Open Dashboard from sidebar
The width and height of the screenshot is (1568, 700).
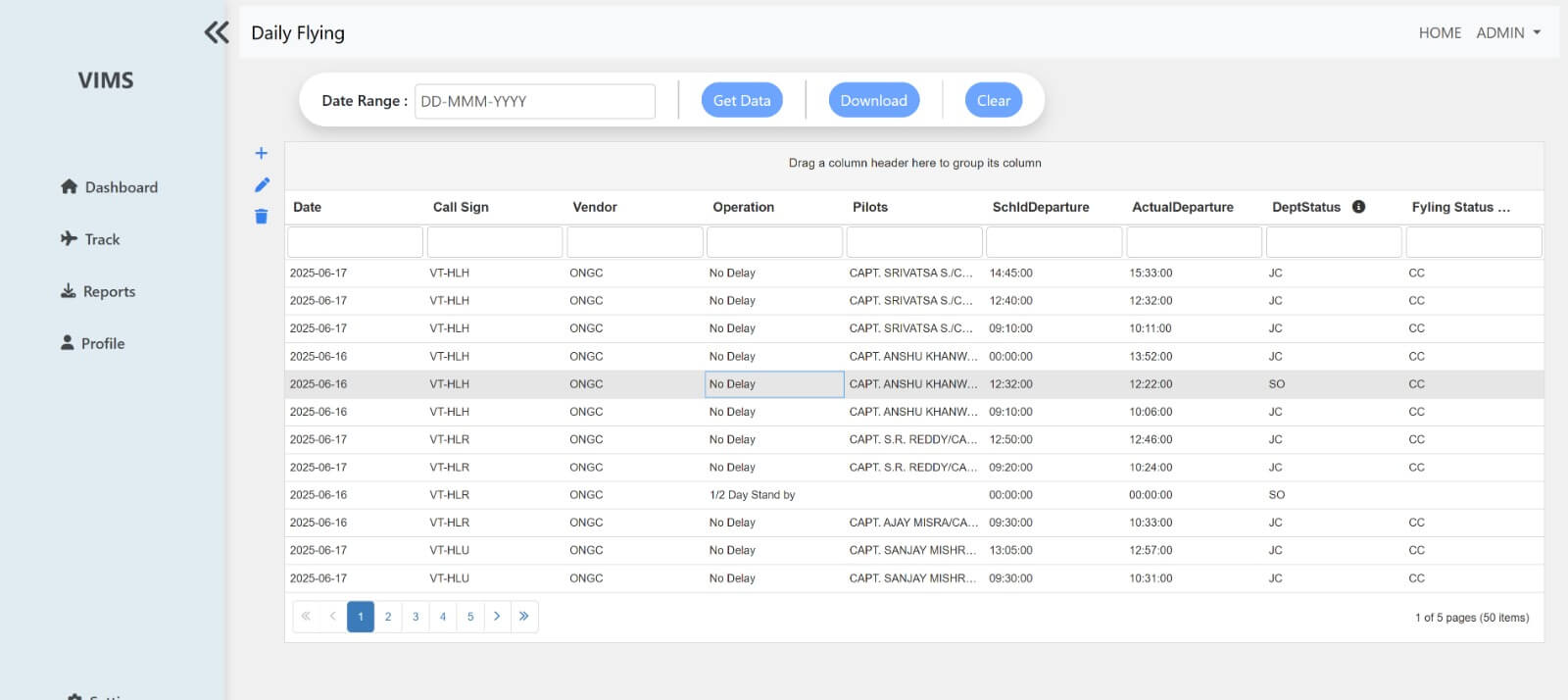pos(109,187)
